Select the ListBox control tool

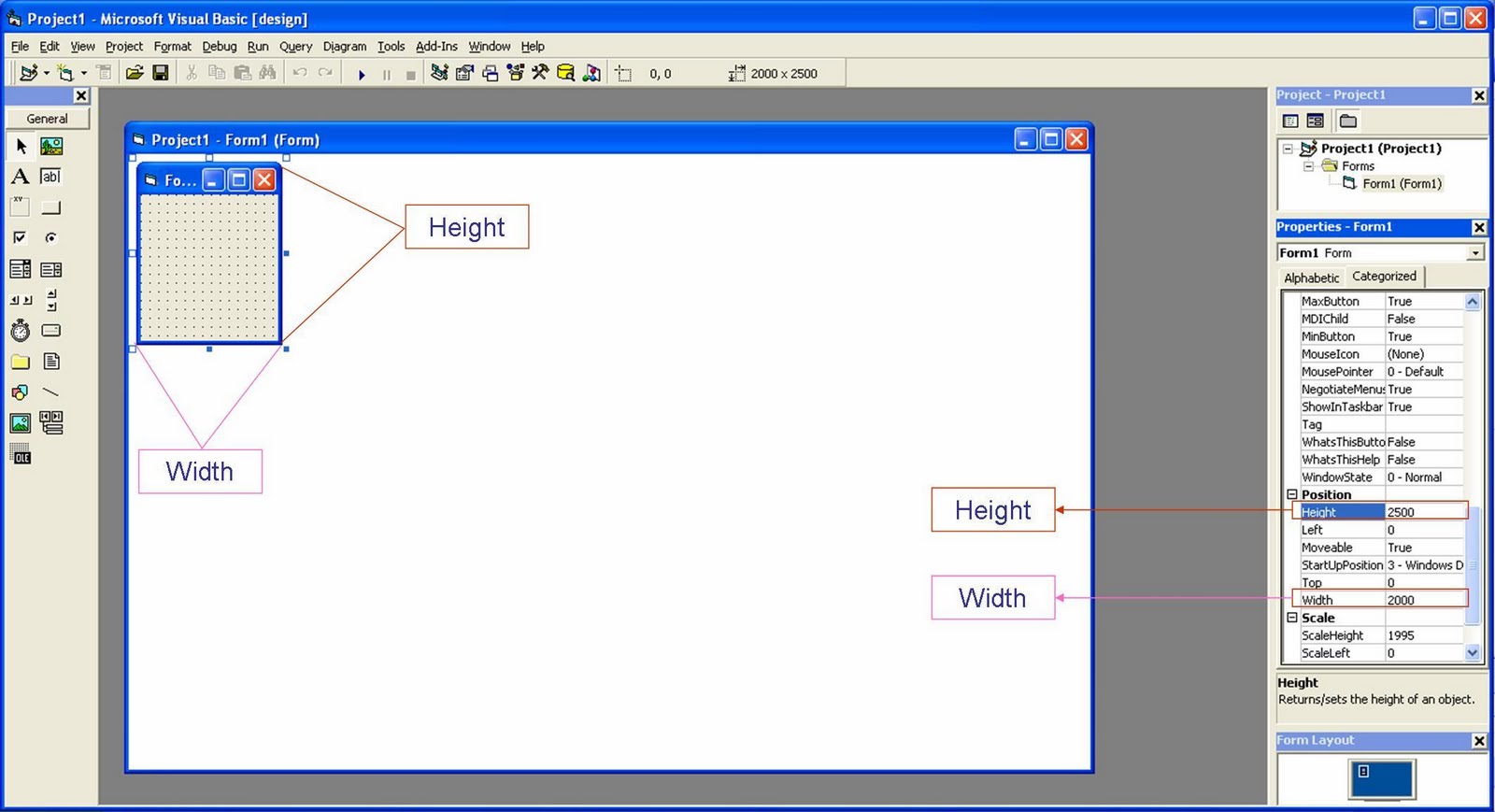51,269
